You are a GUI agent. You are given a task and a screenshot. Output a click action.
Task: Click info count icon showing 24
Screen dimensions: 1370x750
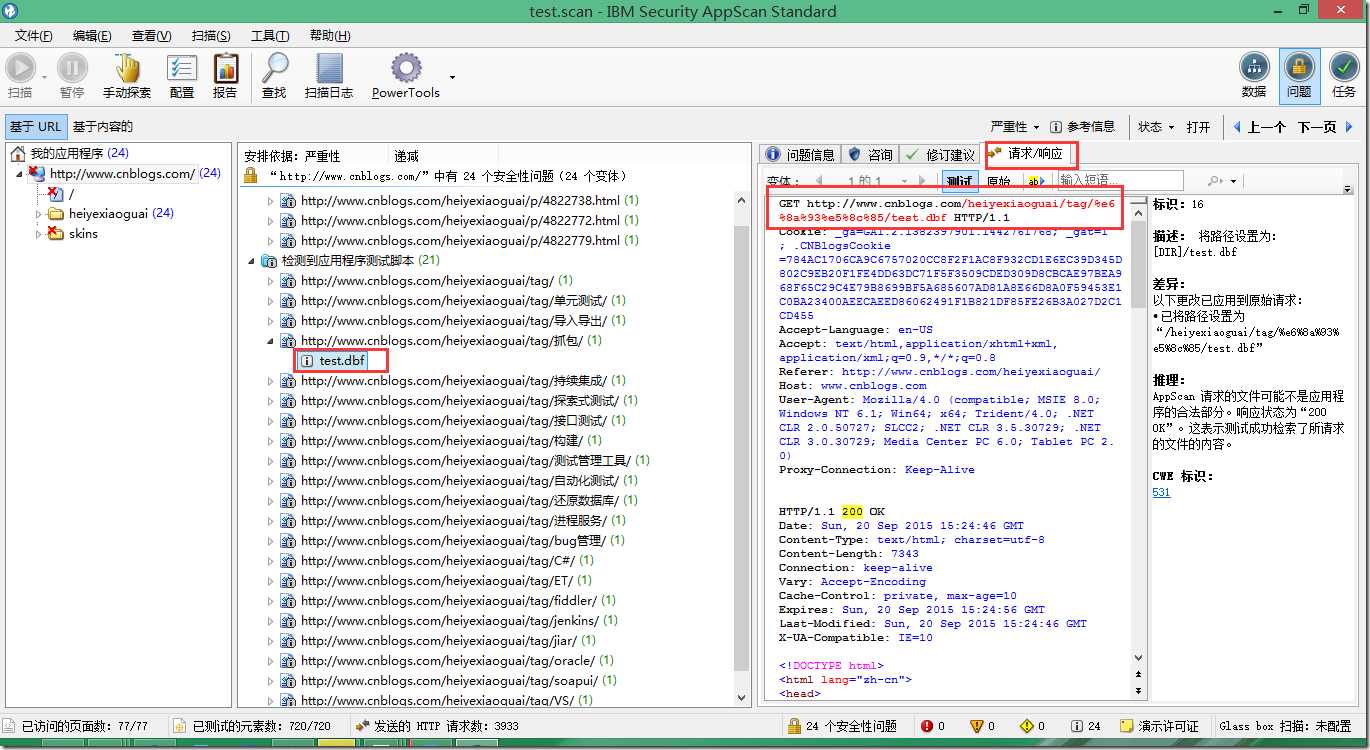(x=1076, y=726)
